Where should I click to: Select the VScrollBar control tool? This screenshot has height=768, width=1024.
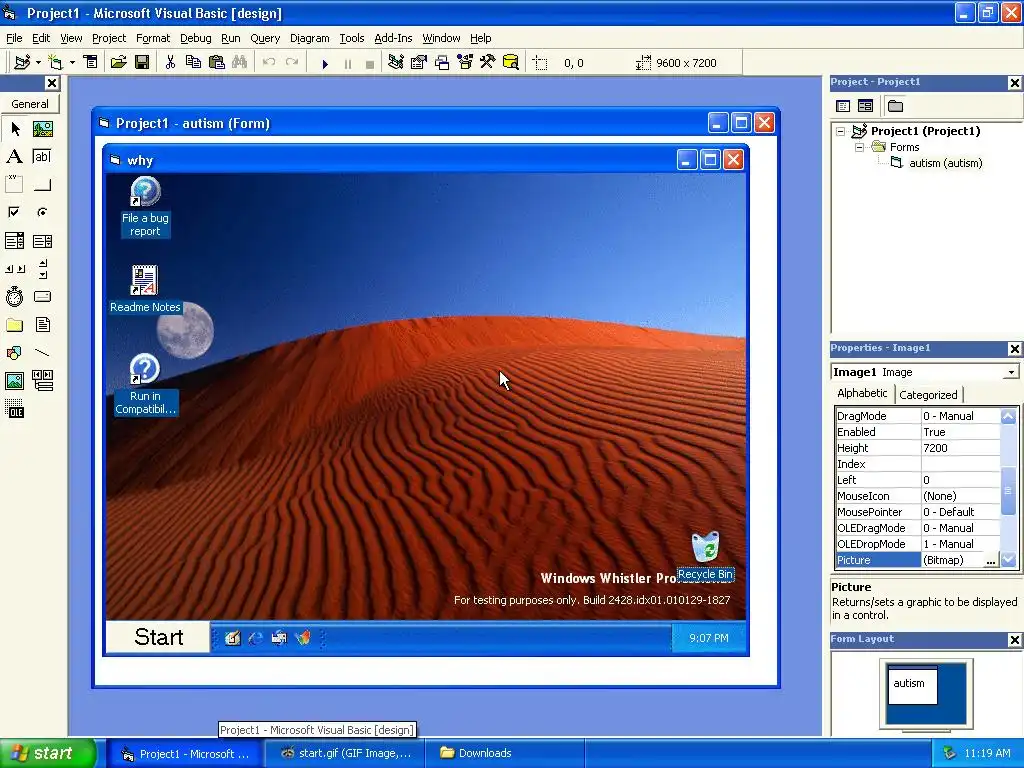42,268
